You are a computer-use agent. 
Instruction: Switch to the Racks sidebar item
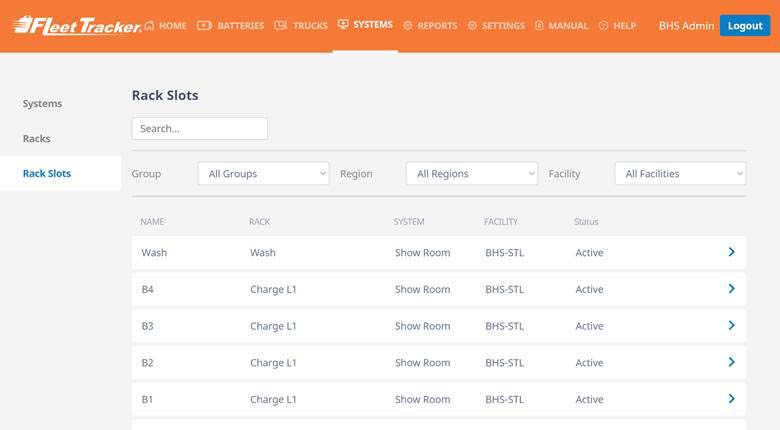click(x=37, y=139)
